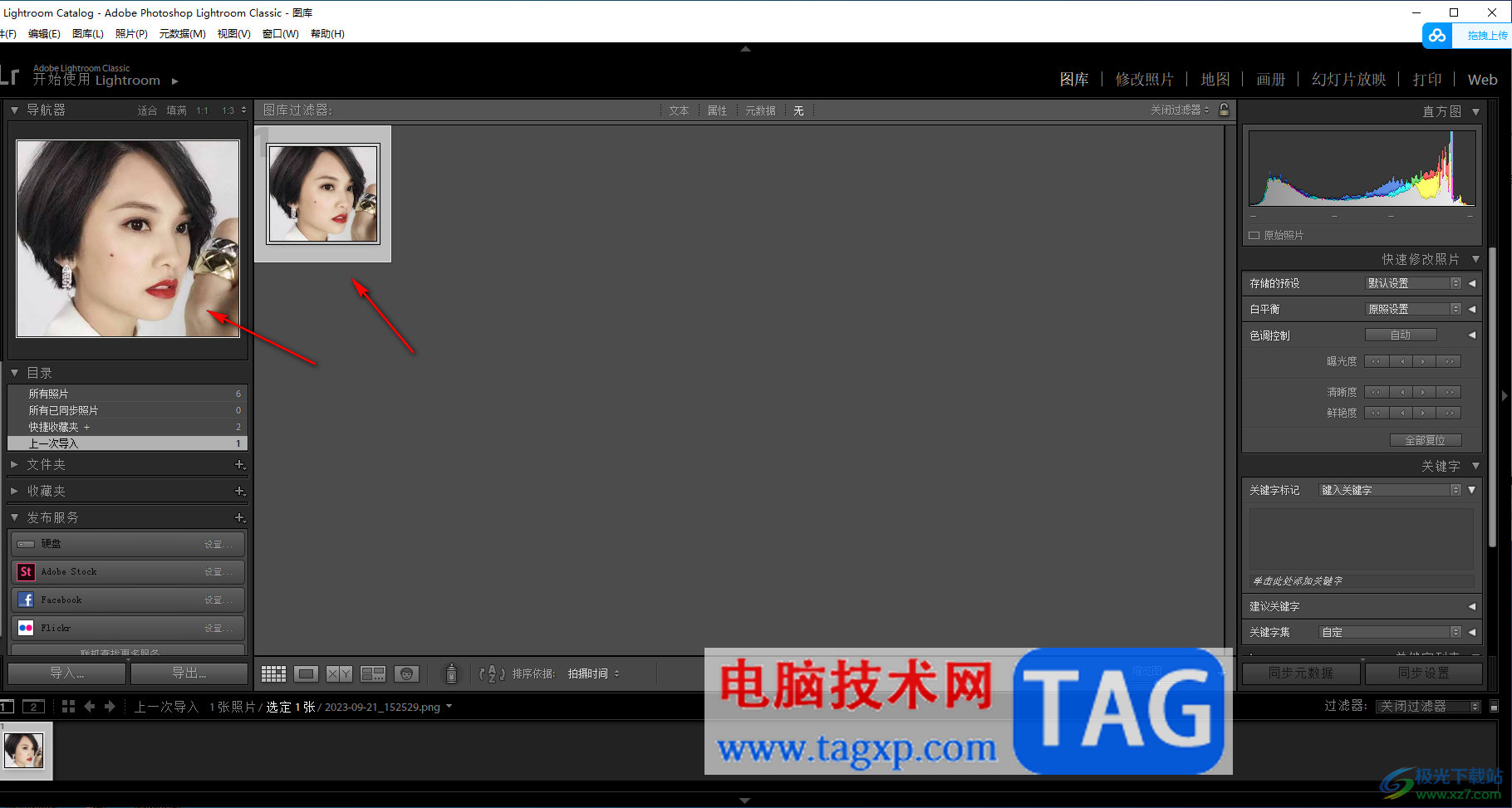Screen dimensions: 1512x808
Task: Open People face view
Action: (x=406, y=673)
